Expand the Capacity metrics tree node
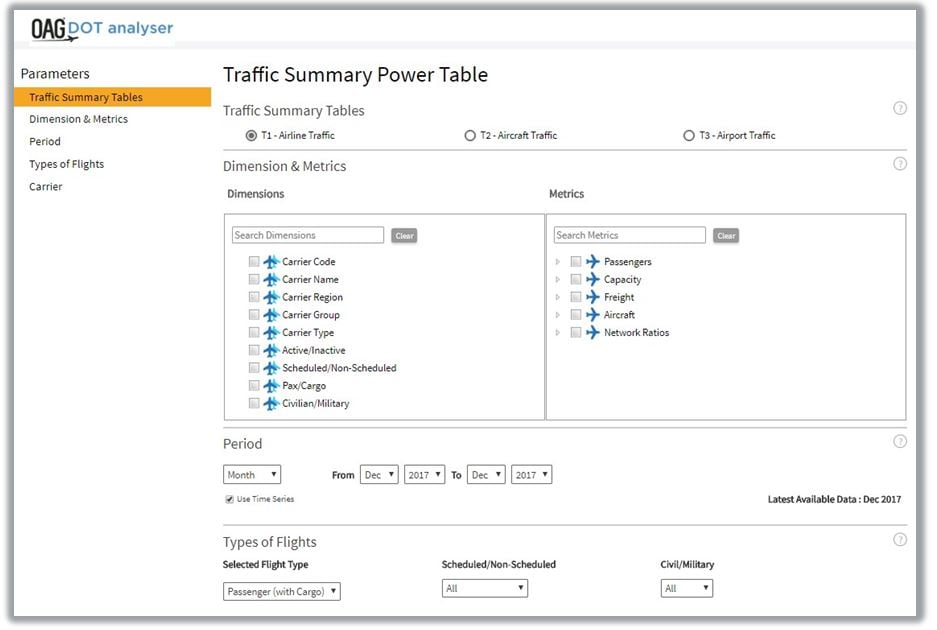Image resolution: width=937 pixels, height=630 pixels. coord(558,280)
